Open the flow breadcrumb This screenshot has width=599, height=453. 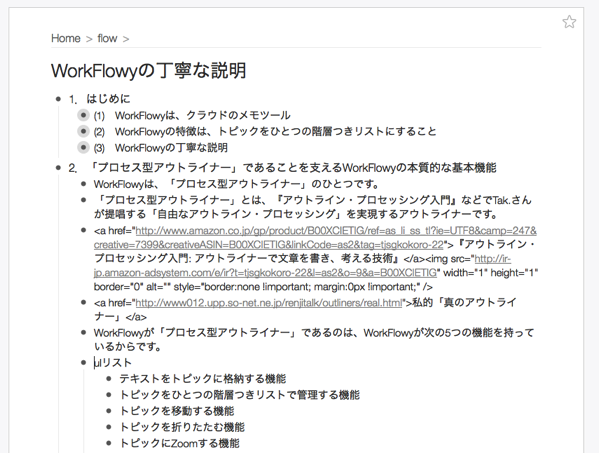pos(107,39)
